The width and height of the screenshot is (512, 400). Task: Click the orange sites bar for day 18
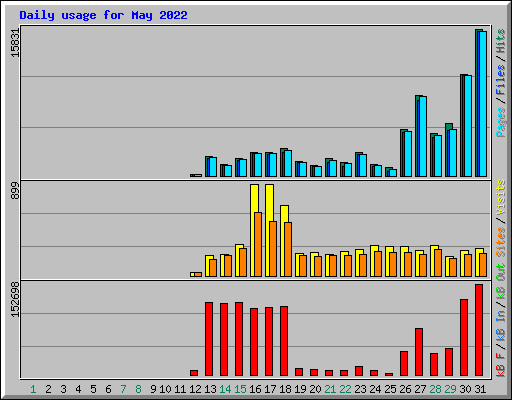click(288, 249)
